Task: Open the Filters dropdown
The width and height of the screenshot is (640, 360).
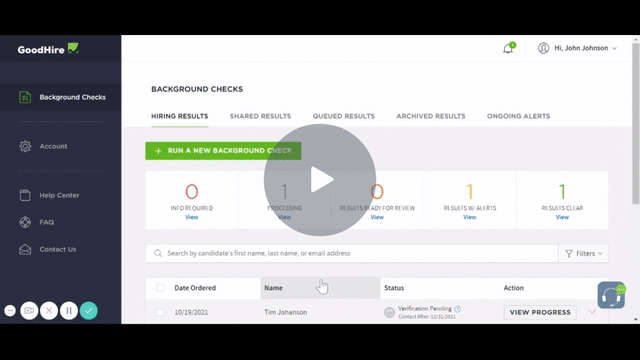Action: coord(583,253)
